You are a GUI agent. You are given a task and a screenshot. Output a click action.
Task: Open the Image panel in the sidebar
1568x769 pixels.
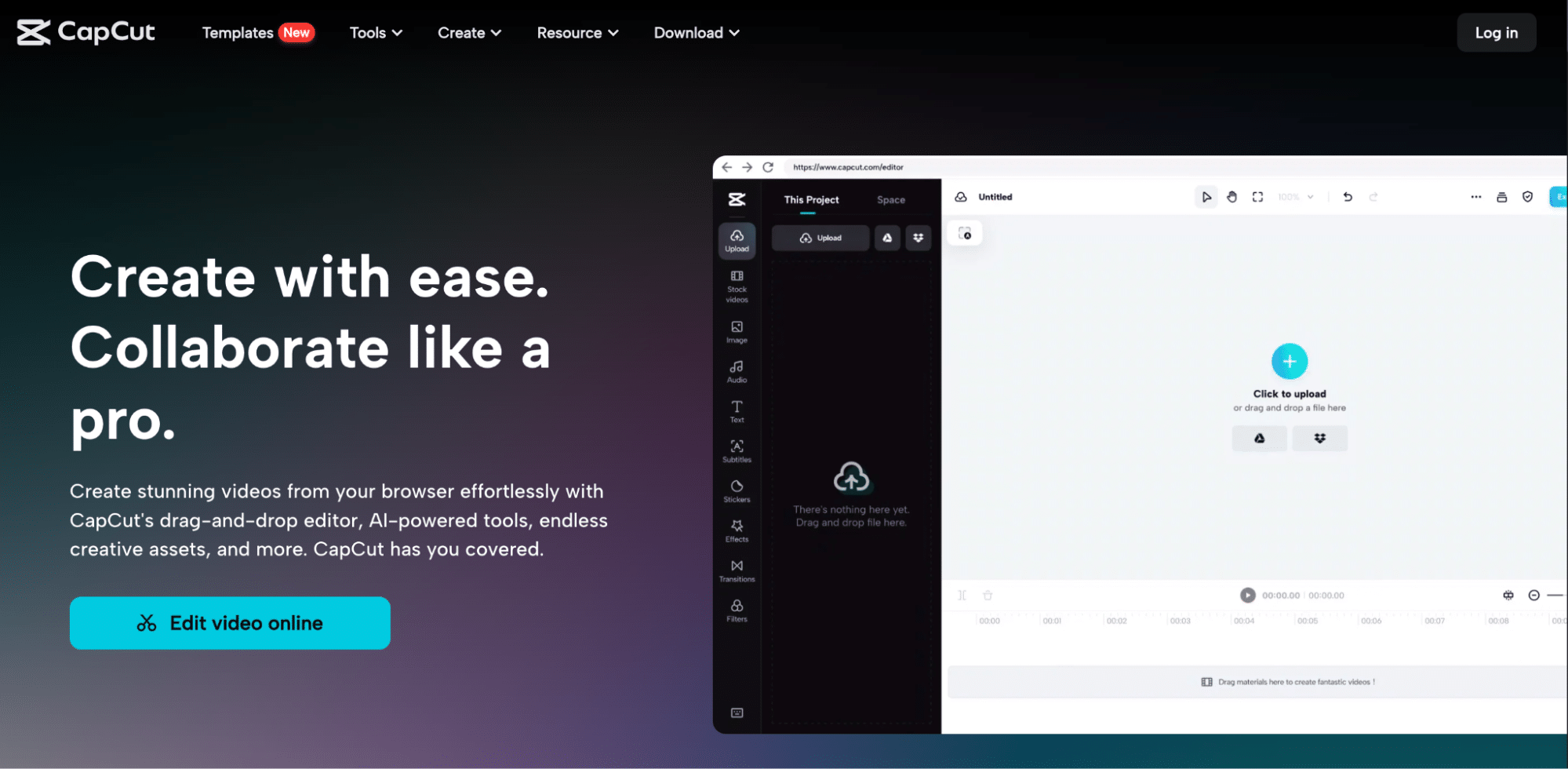pos(737,332)
